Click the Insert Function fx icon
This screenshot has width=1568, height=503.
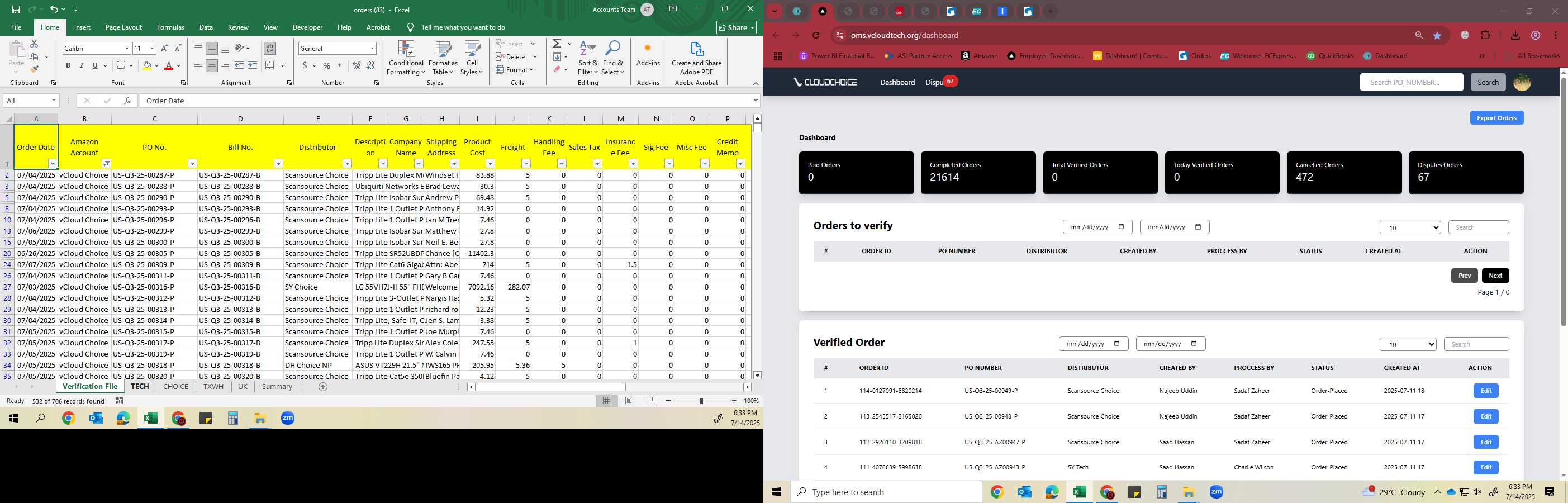click(127, 101)
